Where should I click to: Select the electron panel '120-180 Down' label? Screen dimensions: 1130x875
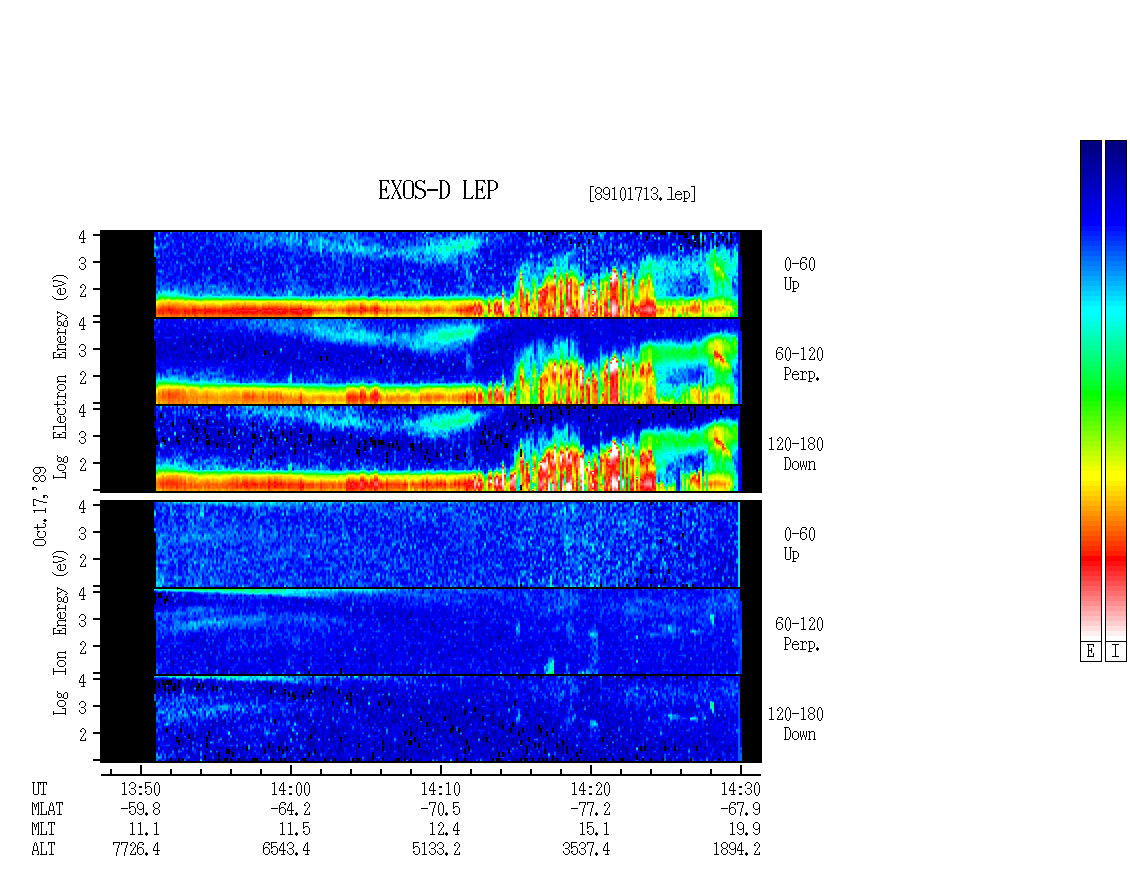tap(796, 454)
